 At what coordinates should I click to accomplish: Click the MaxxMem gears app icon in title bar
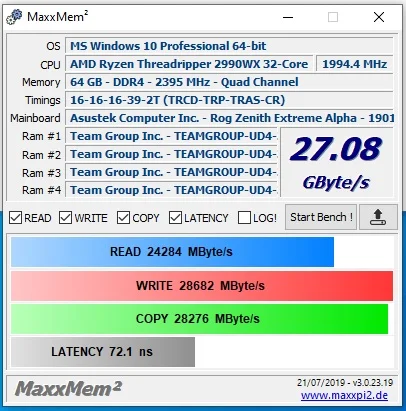pos(14,17)
